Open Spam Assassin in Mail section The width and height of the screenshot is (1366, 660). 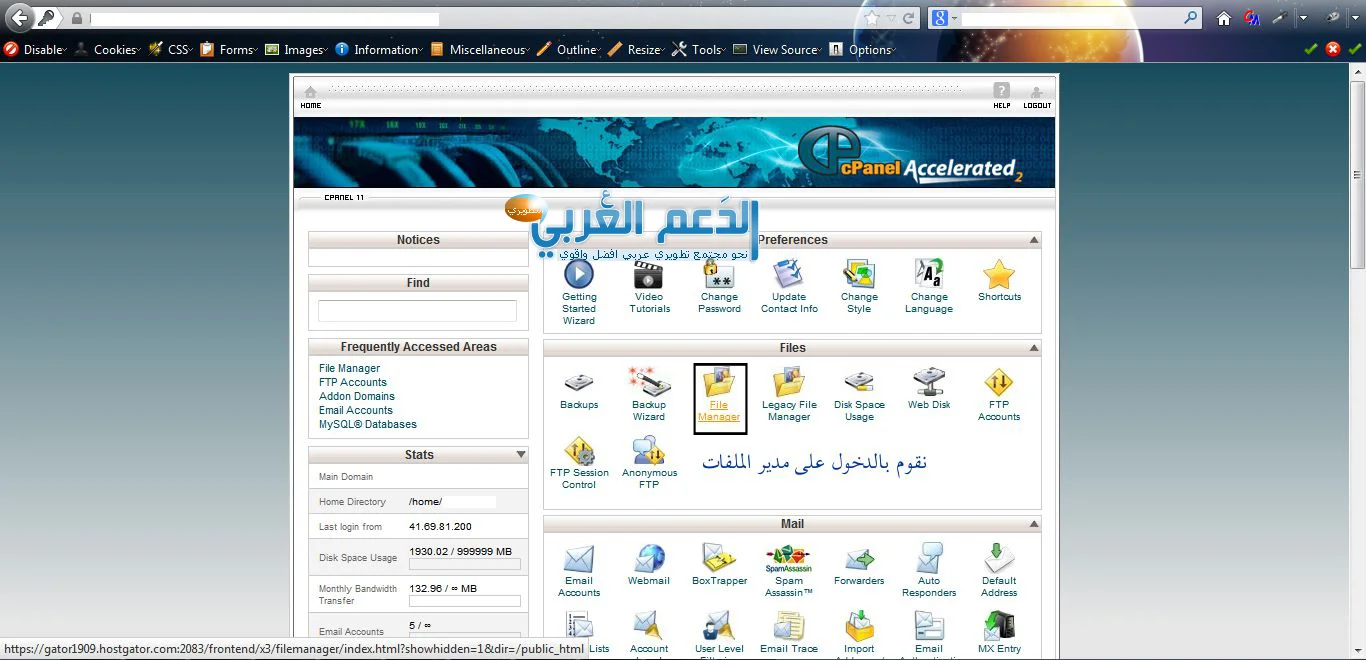pyautogui.click(x=788, y=560)
